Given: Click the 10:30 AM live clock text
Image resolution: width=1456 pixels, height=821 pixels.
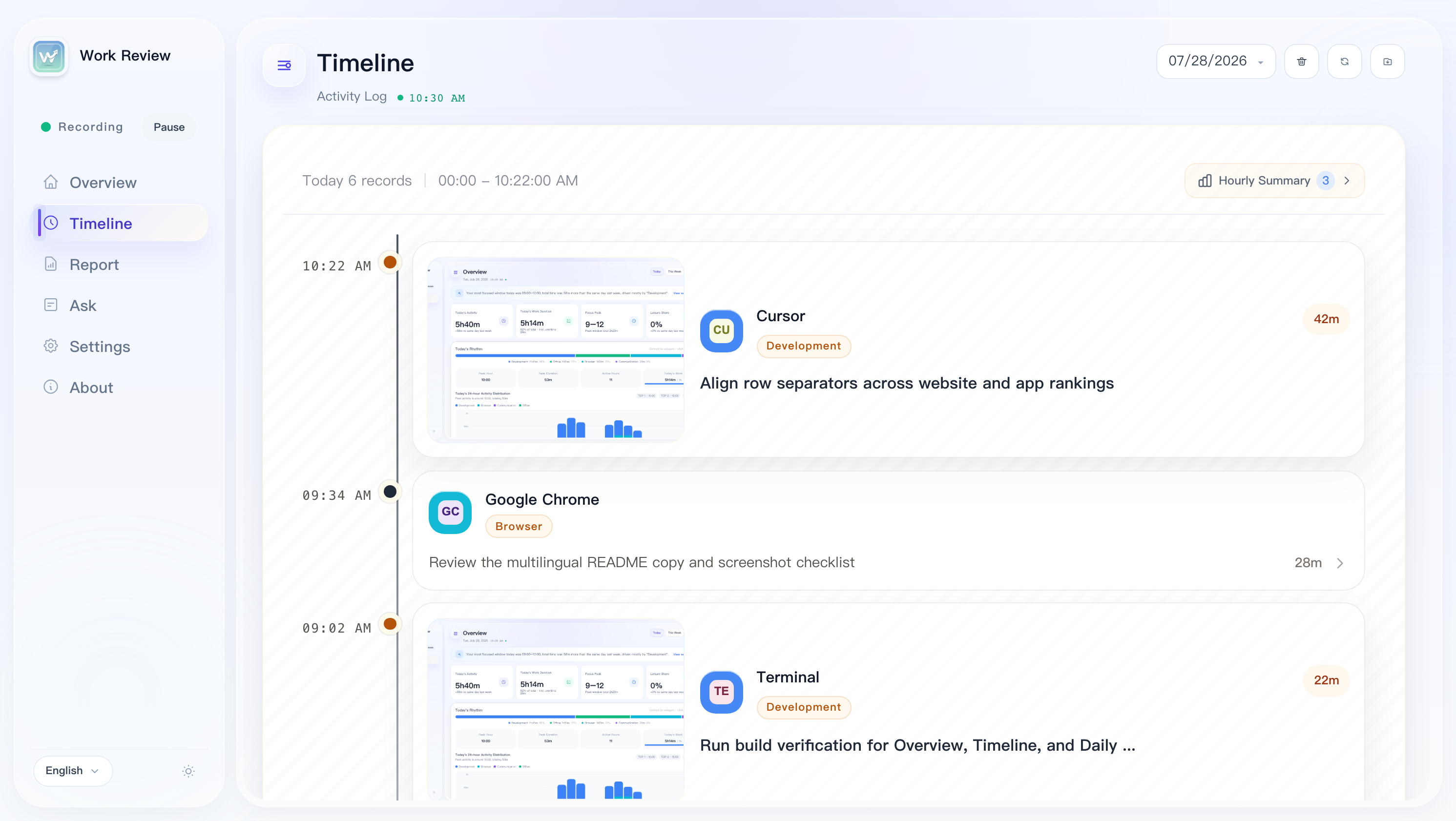Looking at the screenshot, I should 437,98.
